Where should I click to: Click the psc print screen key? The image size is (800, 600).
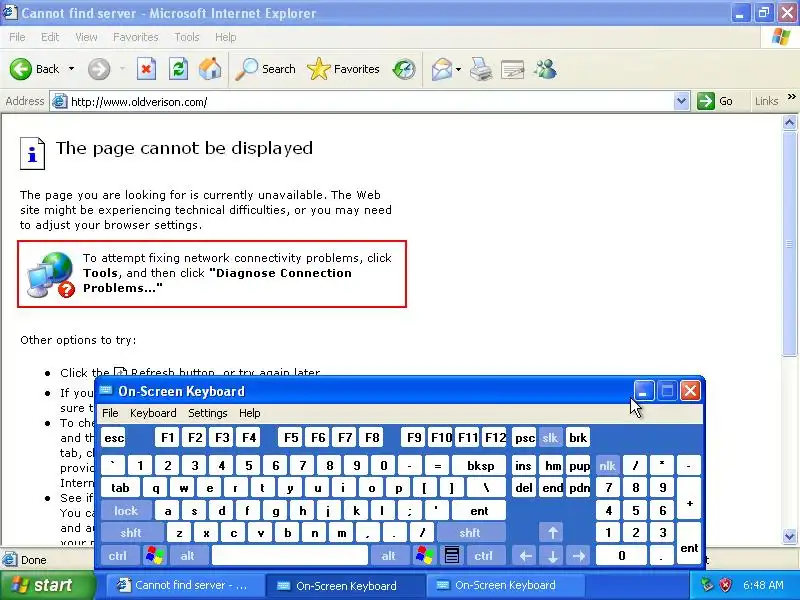click(524, 438)
